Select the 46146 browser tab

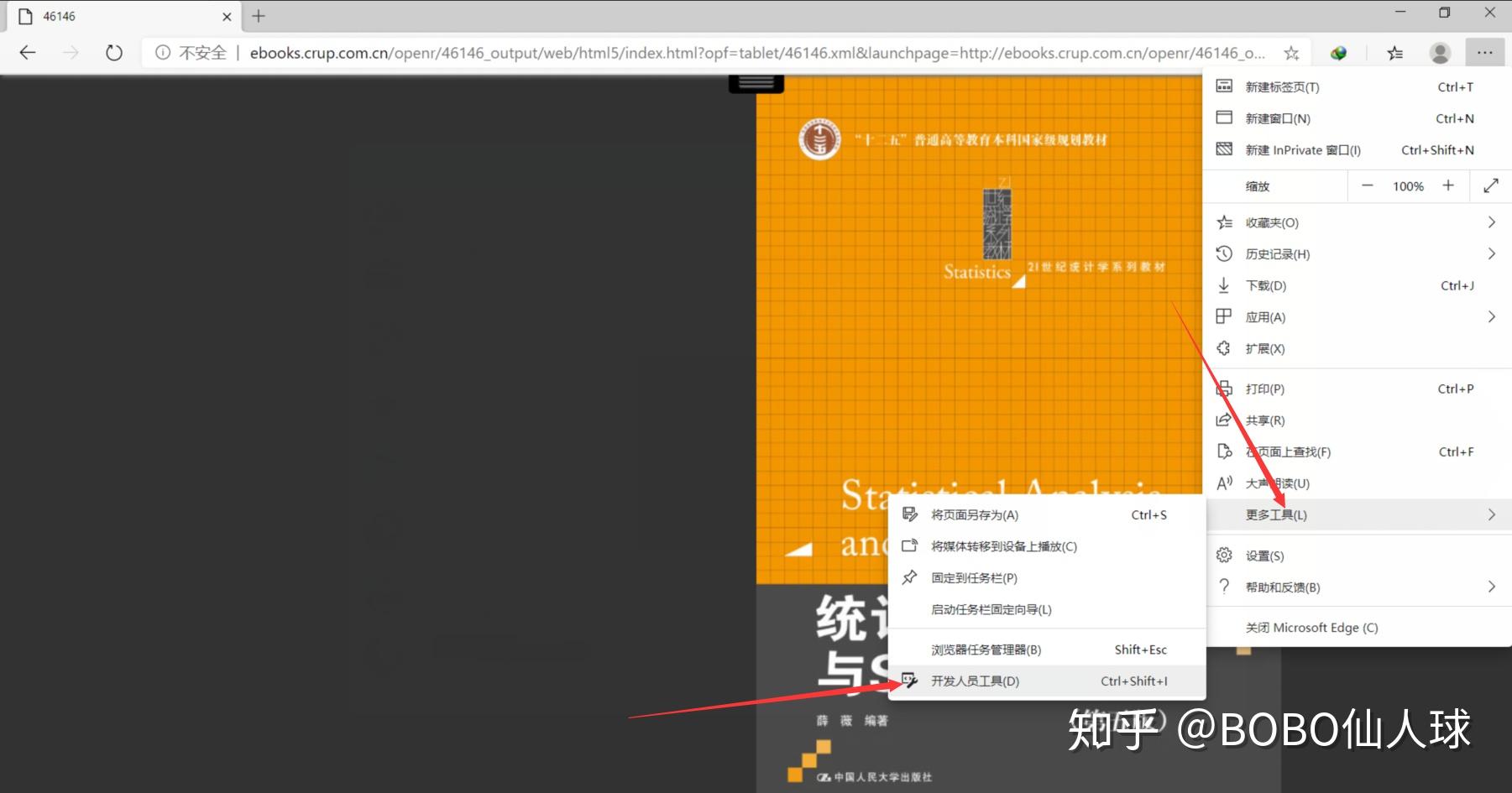tap(124, 16)
